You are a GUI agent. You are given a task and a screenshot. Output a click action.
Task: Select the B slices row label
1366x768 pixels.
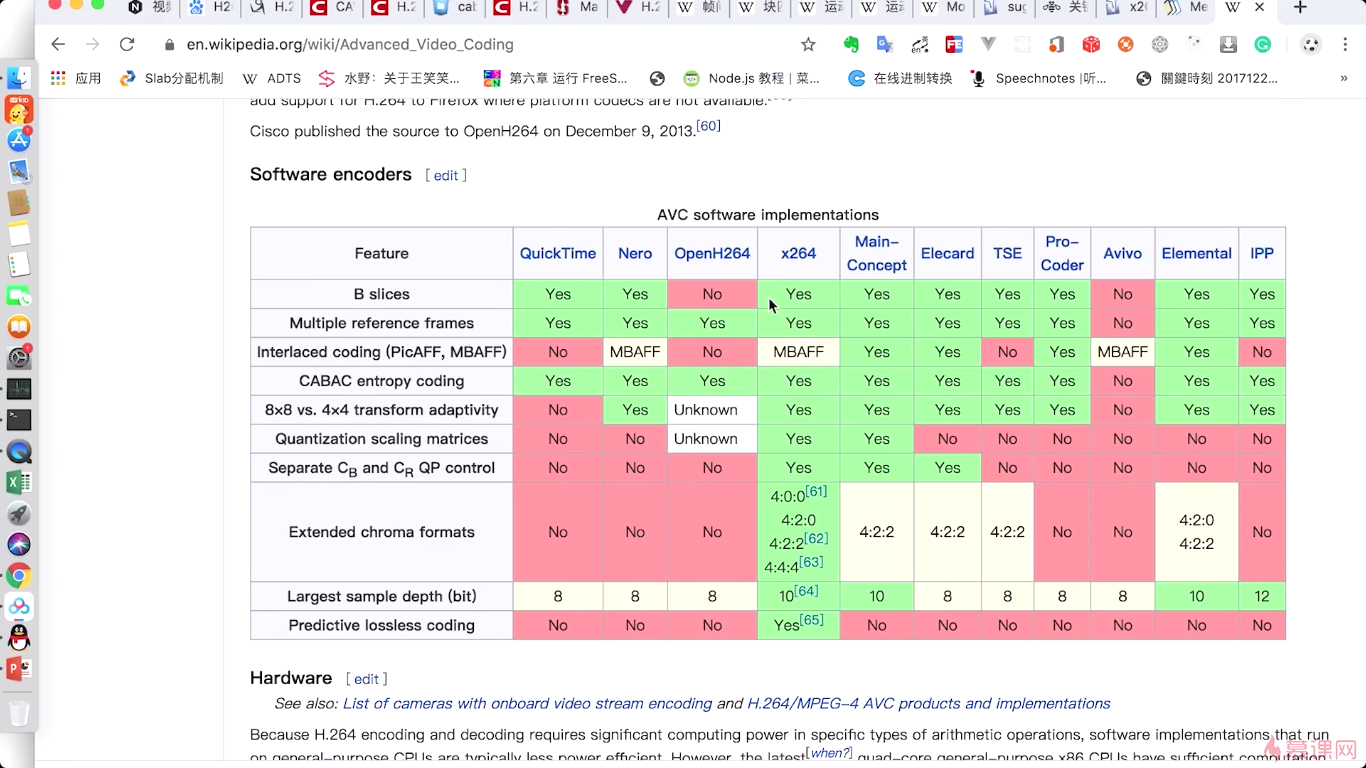tap(382, 294)
